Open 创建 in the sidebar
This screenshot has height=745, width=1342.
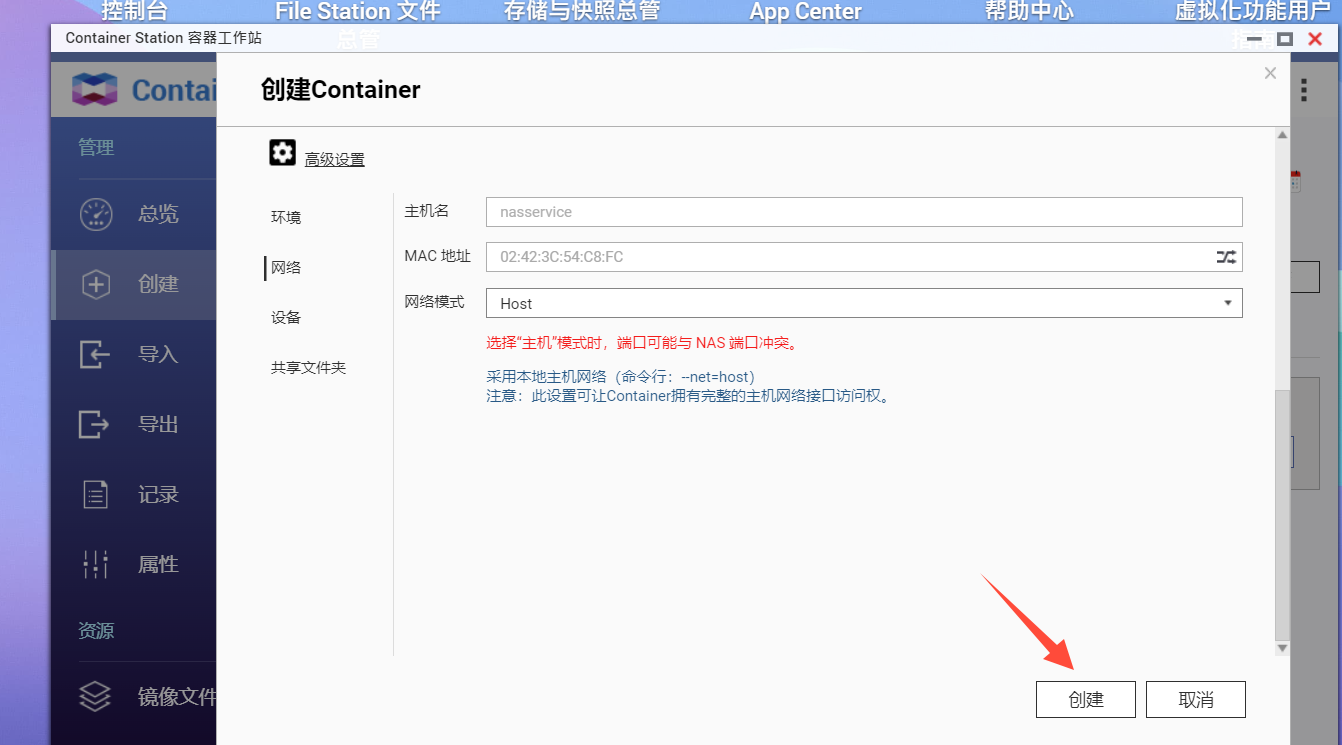[134, 284]
